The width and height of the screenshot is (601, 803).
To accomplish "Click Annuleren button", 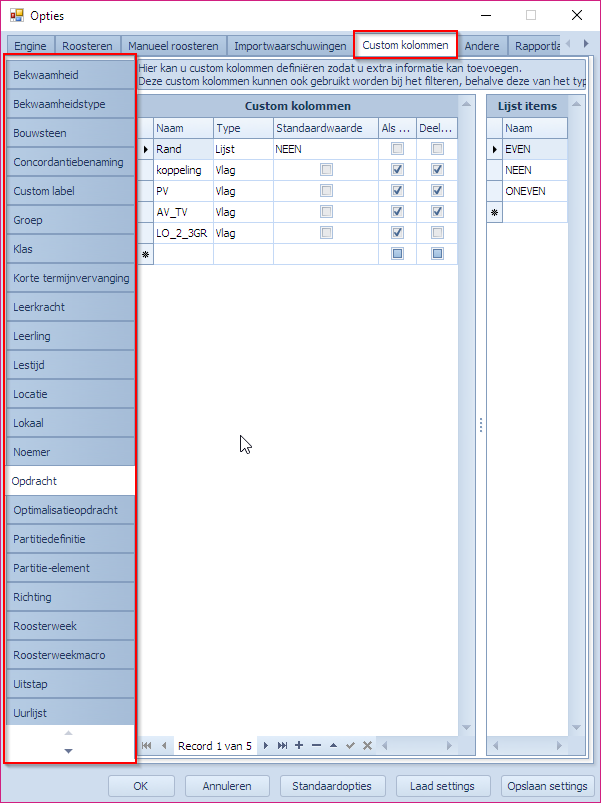I will (227, 786).
